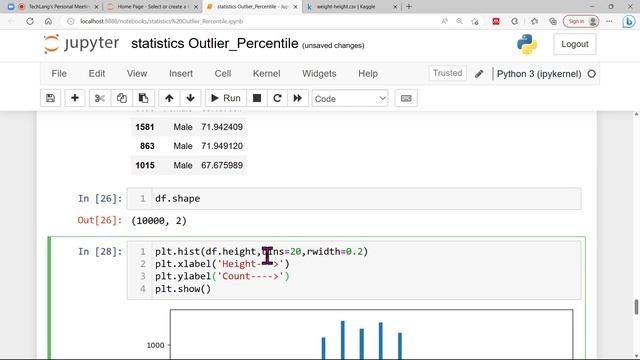640x360 pixels.
Task: Open the Kernel menu
Action: (x=267, y=74)
